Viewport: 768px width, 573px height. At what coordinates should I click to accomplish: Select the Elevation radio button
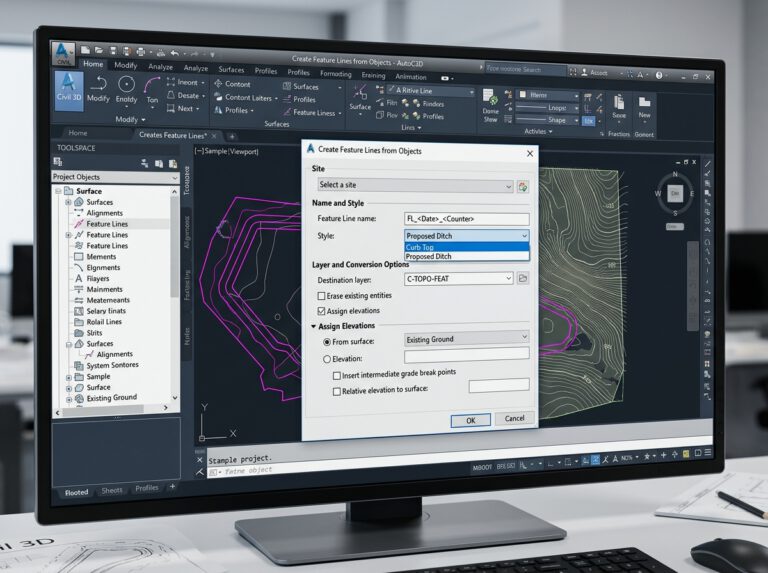tap(327, 359)
